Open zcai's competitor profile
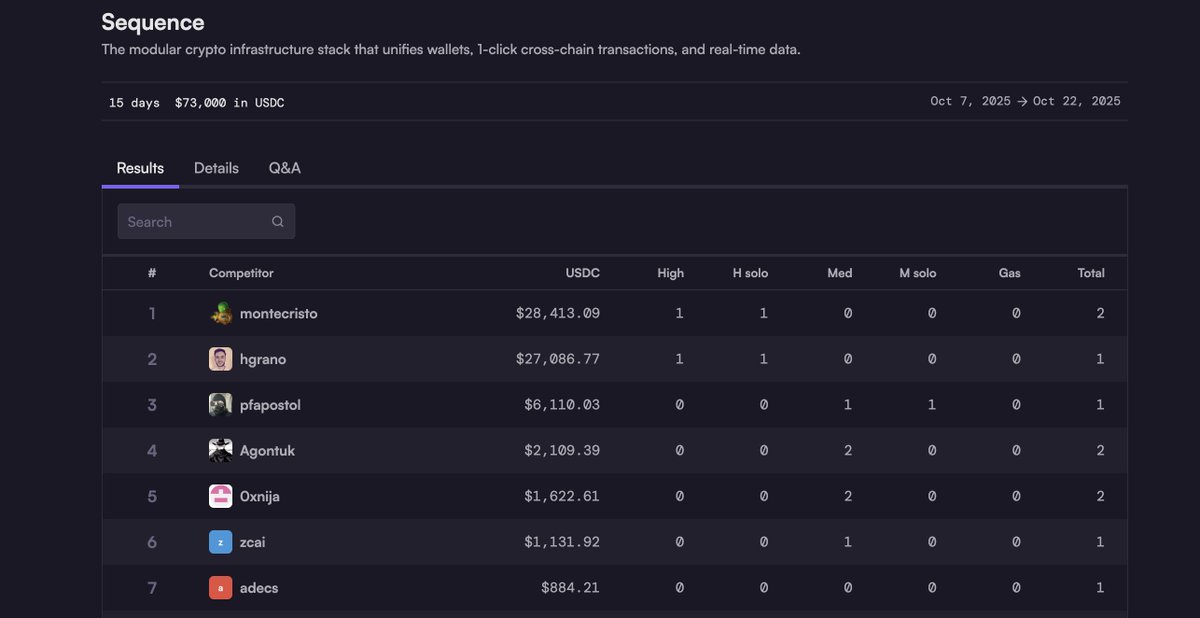The height and width of the screenshot is (618, 1200). point(252,542)
